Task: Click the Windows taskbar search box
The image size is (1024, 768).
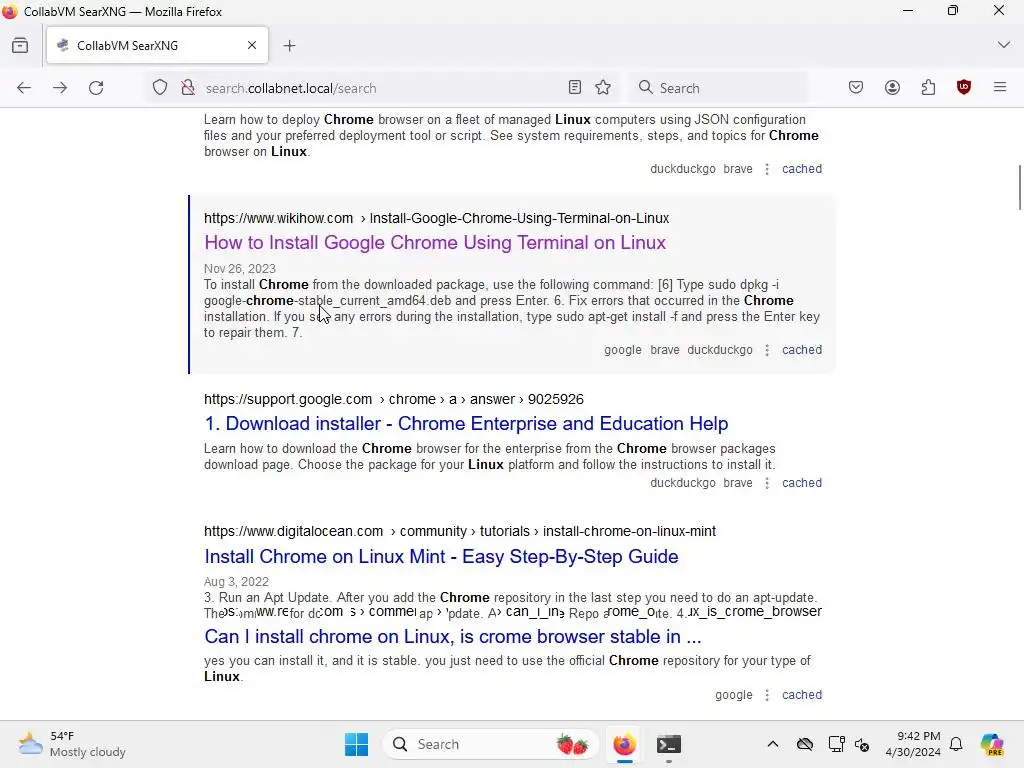Action: (490, 744)
